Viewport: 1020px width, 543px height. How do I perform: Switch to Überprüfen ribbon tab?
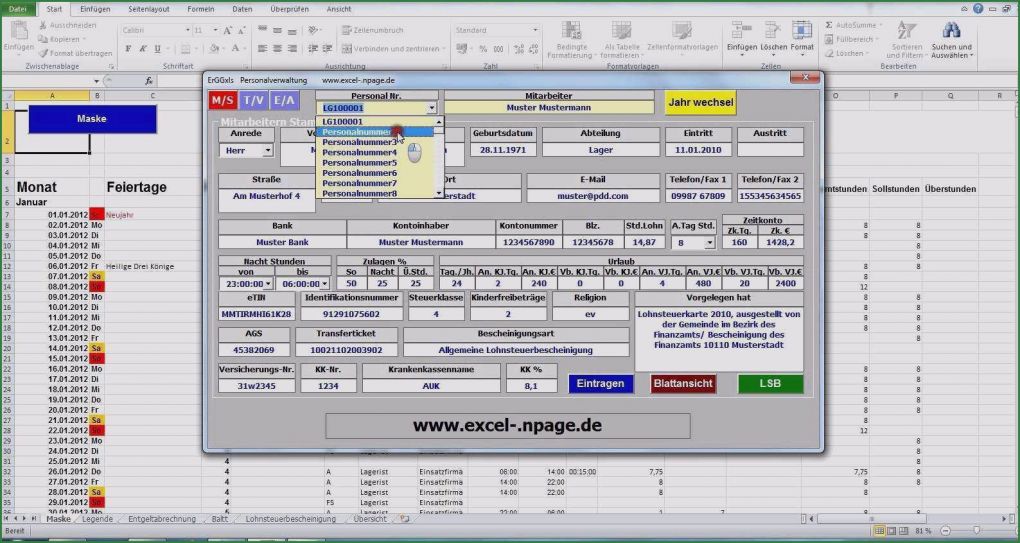[x=288, y=9]
